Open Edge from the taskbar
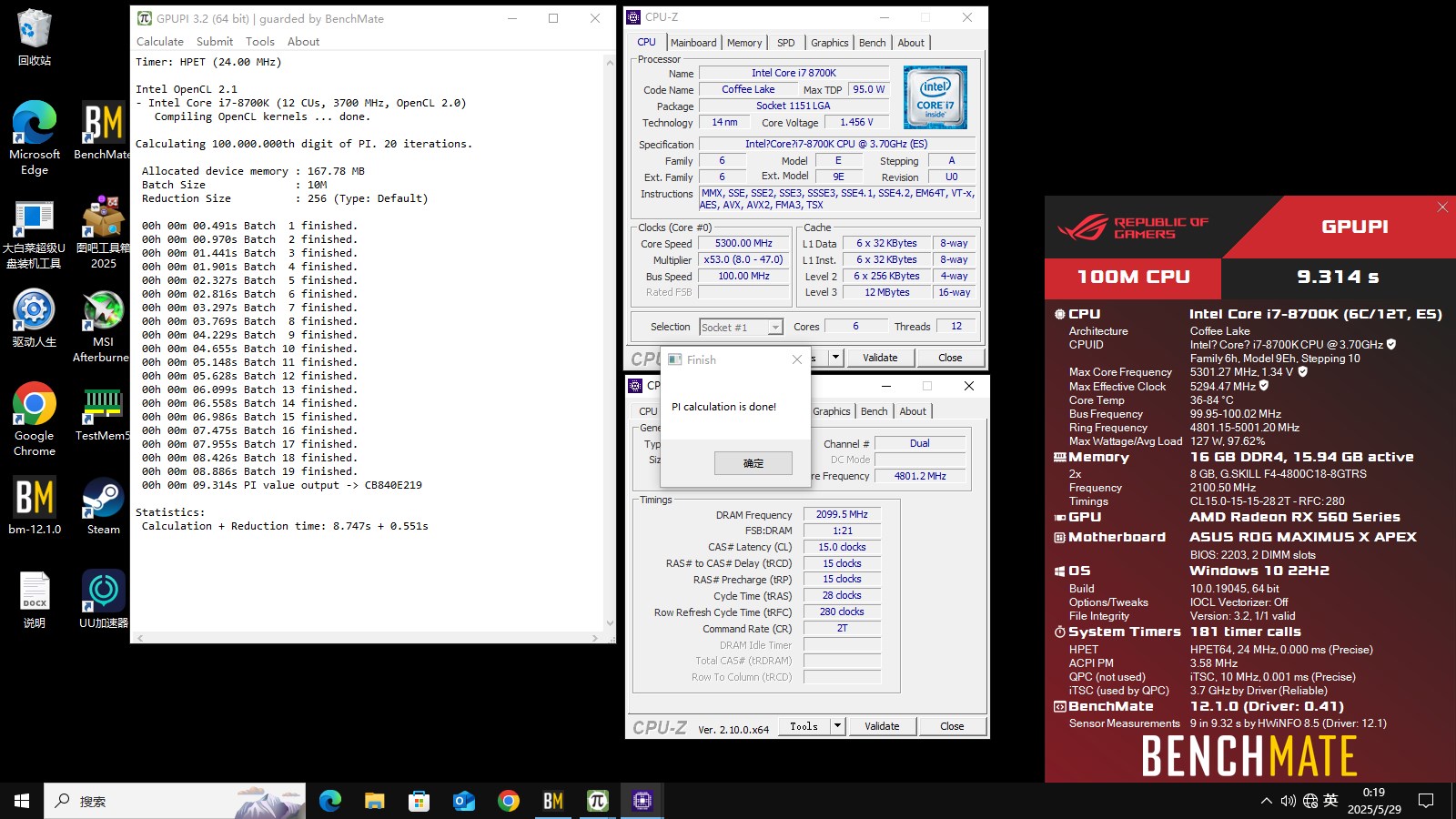Viewport: 1456px width, 819px height. click(x=329, y=801)
